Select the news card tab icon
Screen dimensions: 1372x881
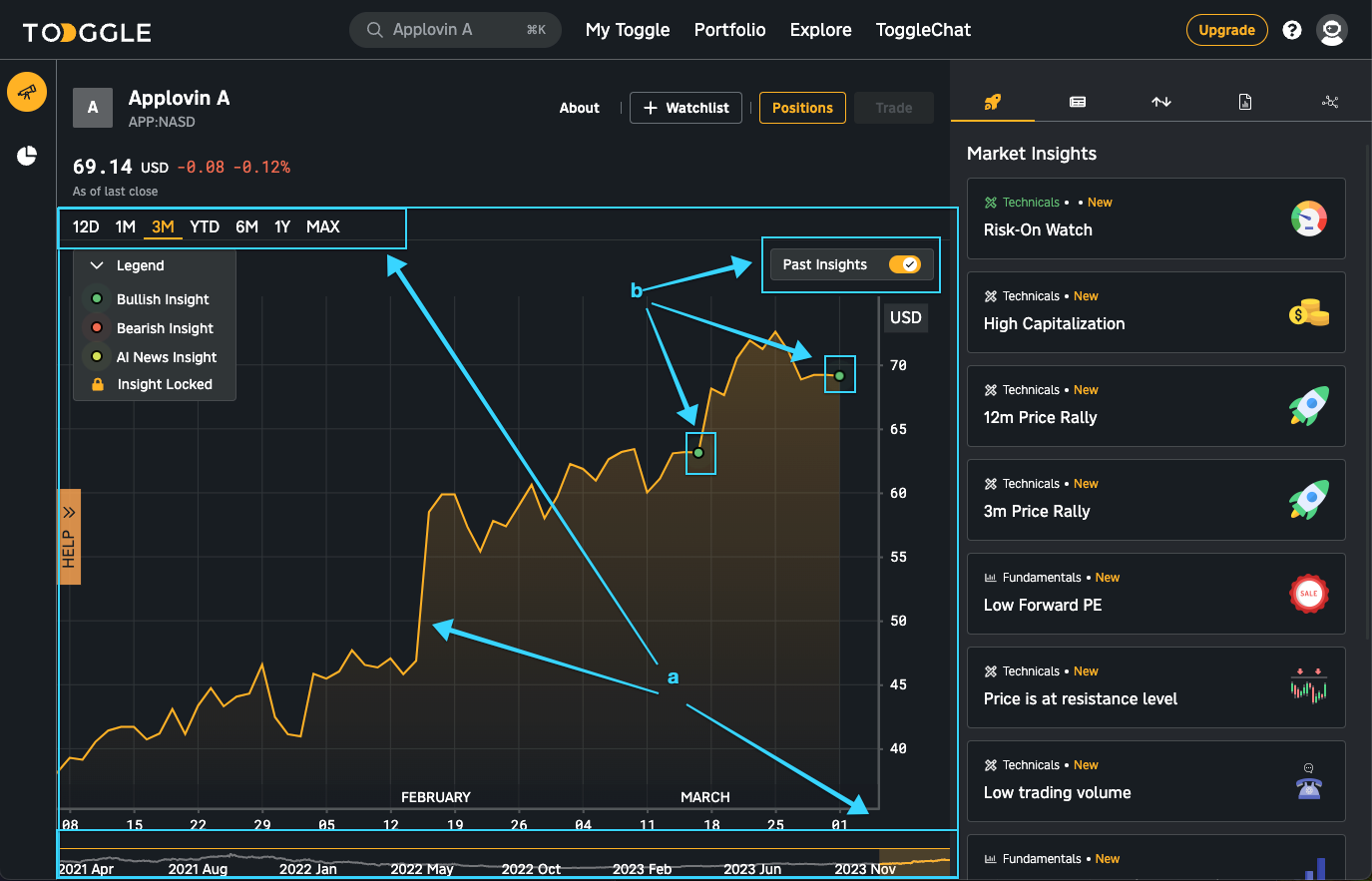tap(1078, 102)
